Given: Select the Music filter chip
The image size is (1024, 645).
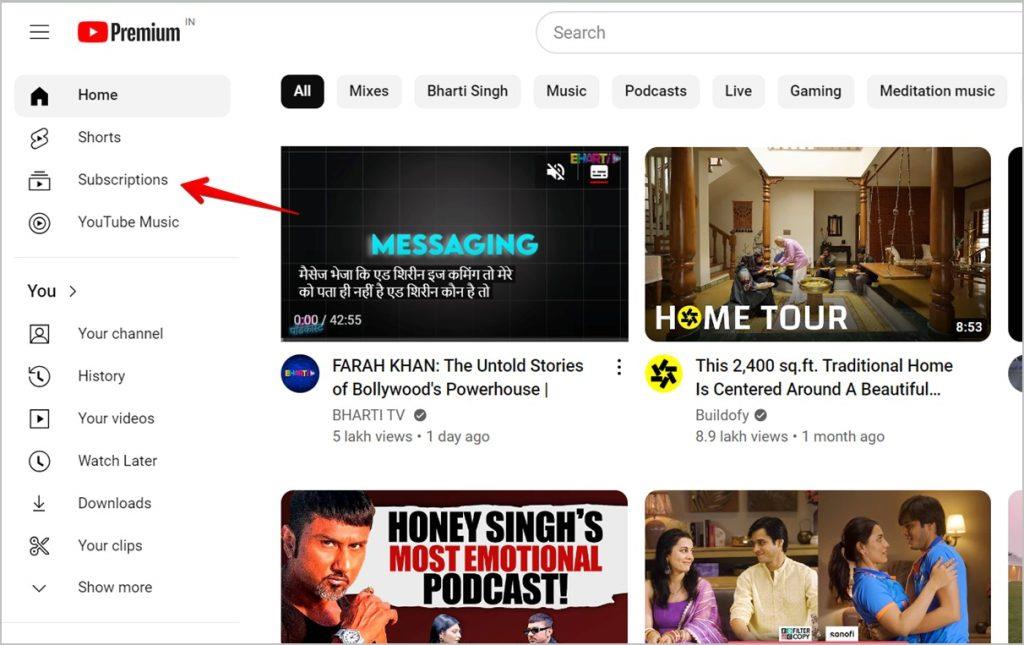Looking at the screenshot, I should click(566, 91).
